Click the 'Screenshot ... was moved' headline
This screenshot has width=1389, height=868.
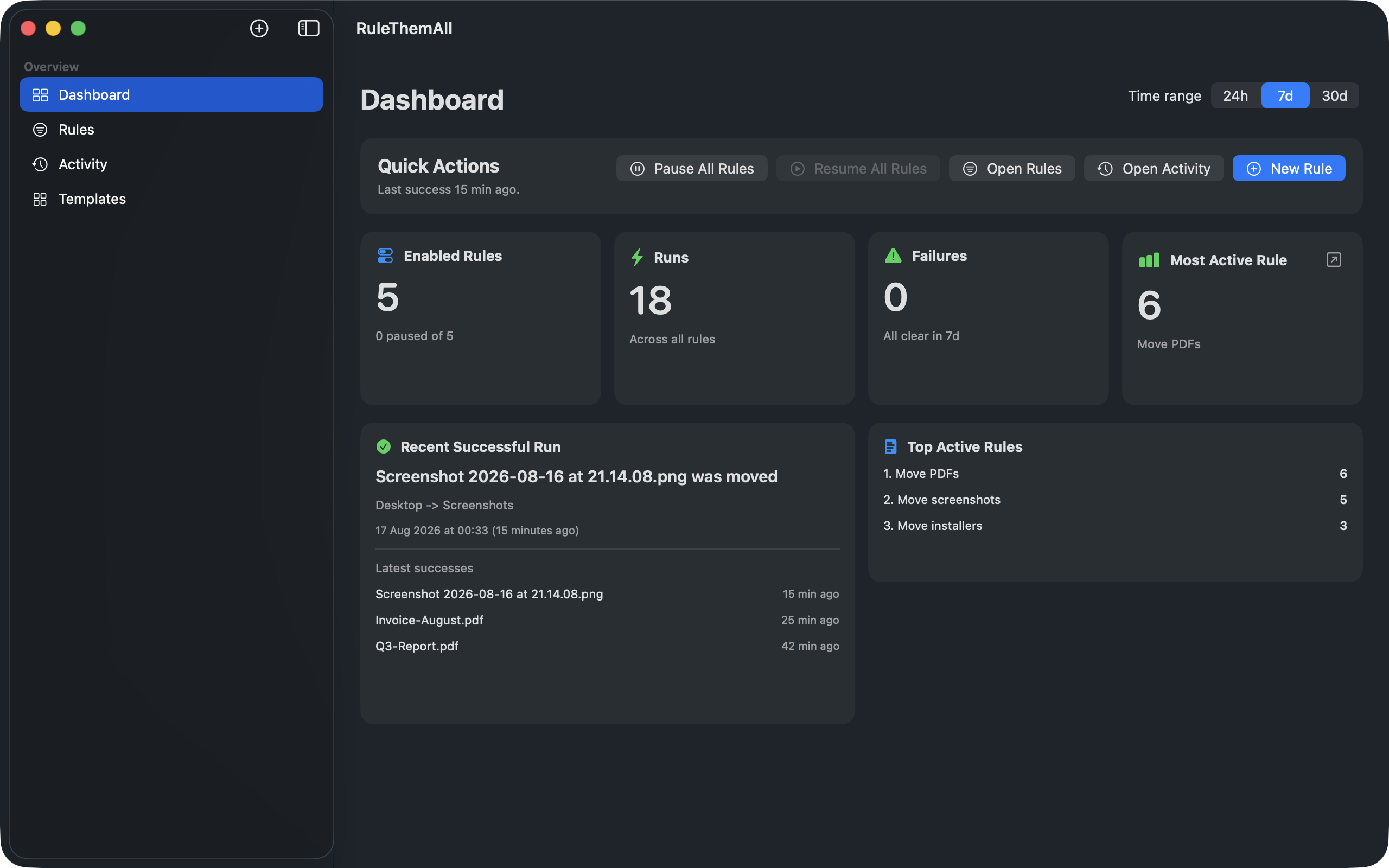pyautogui.click(x=576, y=476)
